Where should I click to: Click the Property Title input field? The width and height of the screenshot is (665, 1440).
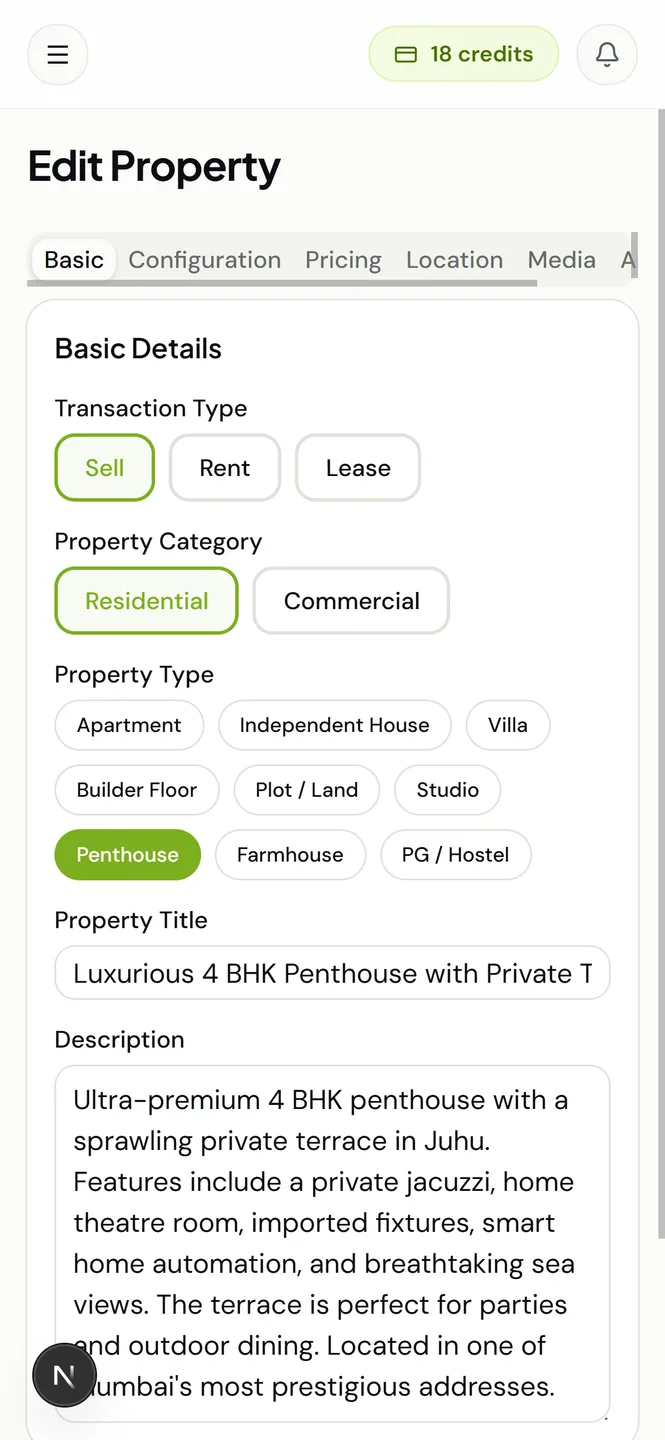[x=332, y=973]
